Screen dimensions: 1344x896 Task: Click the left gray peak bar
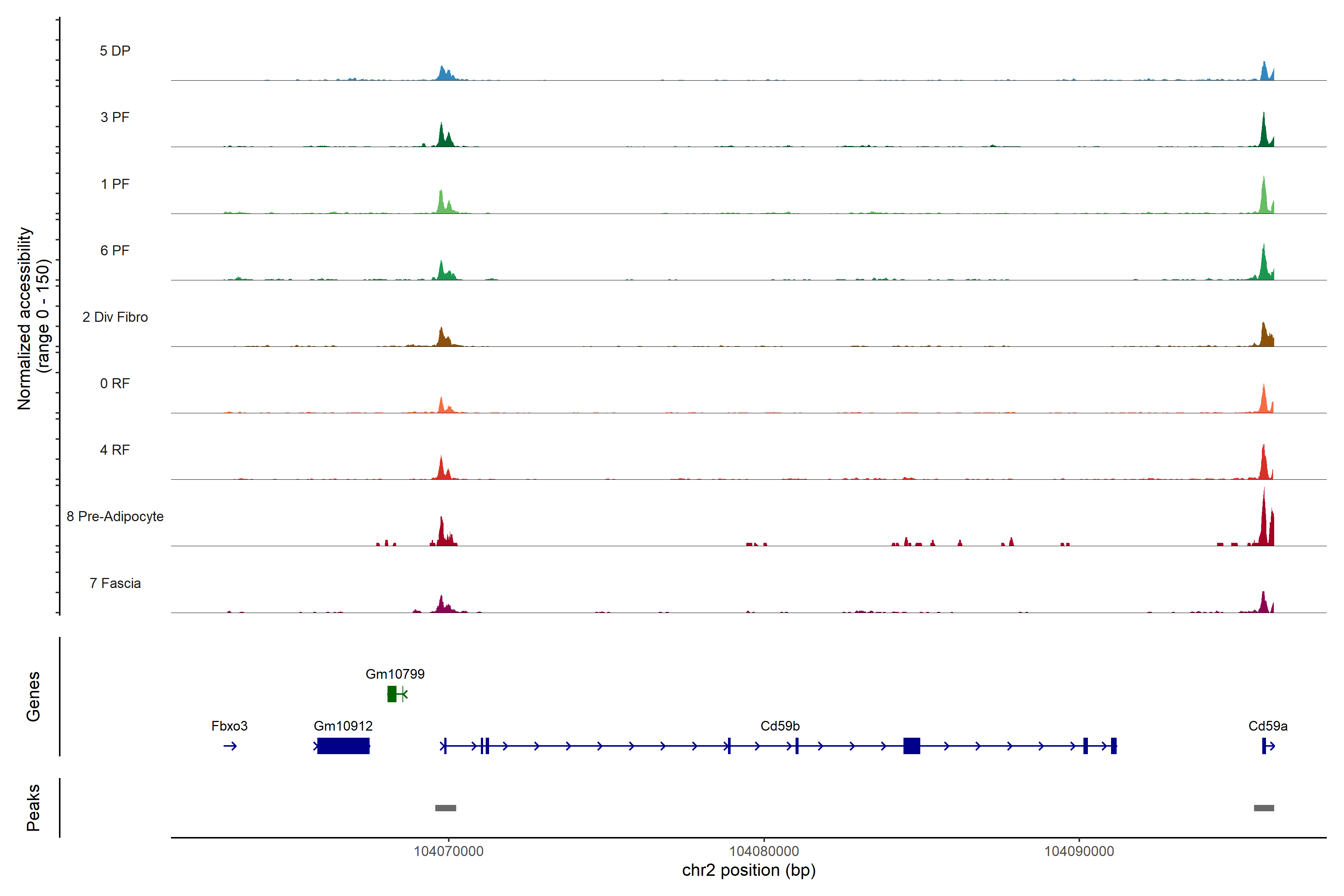pos(446,808)
